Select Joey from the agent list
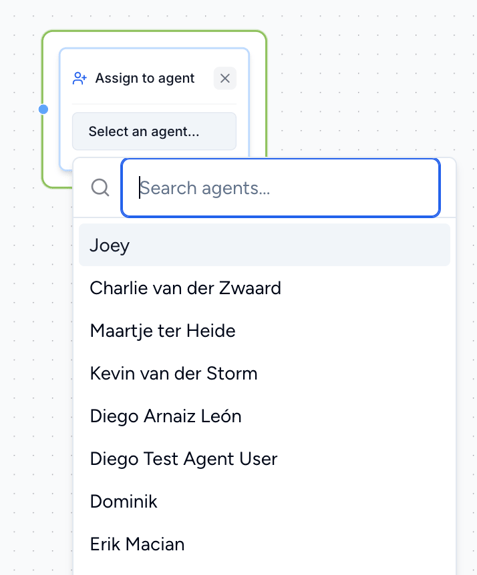Image resolution: width=477 pixels, height=575 pixels. pos(264,245)
